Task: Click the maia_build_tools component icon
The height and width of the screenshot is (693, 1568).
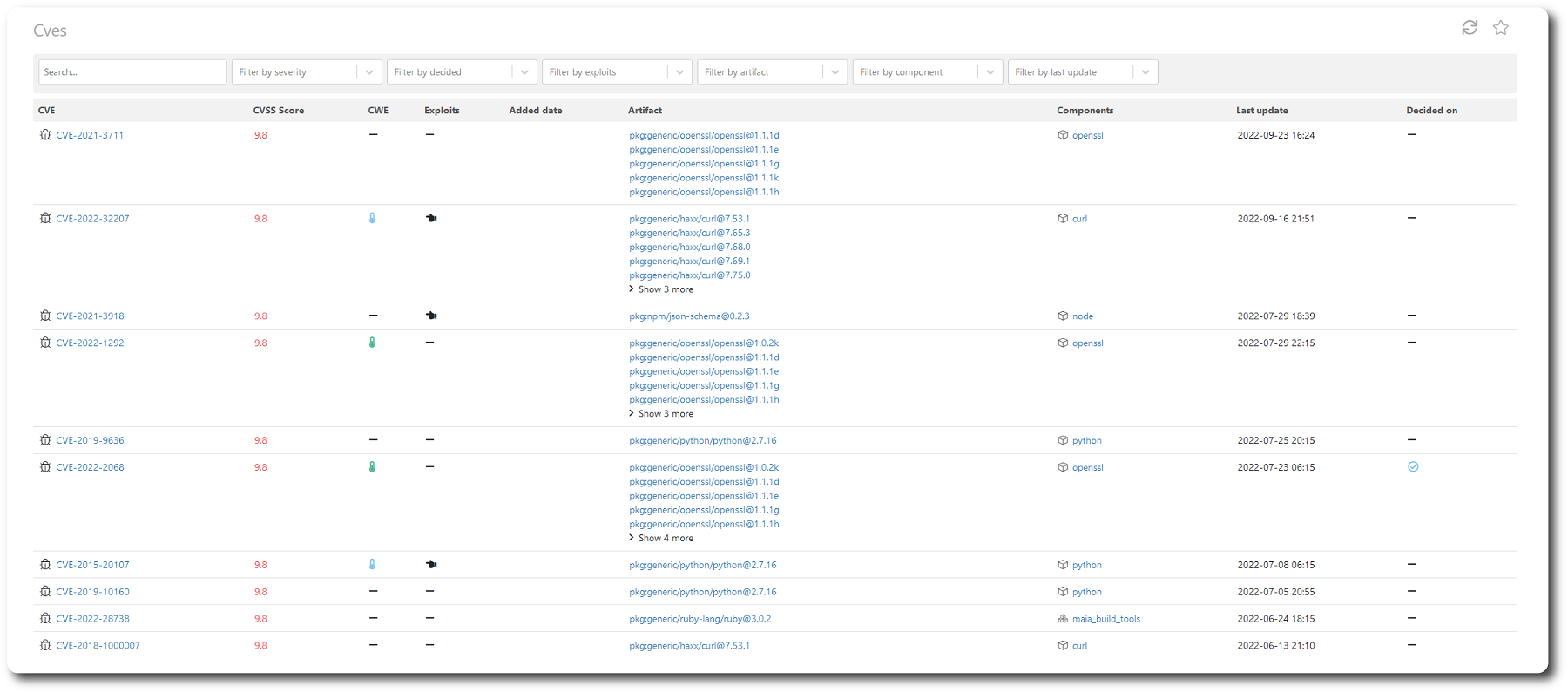Action: (x=1063, y=619)
